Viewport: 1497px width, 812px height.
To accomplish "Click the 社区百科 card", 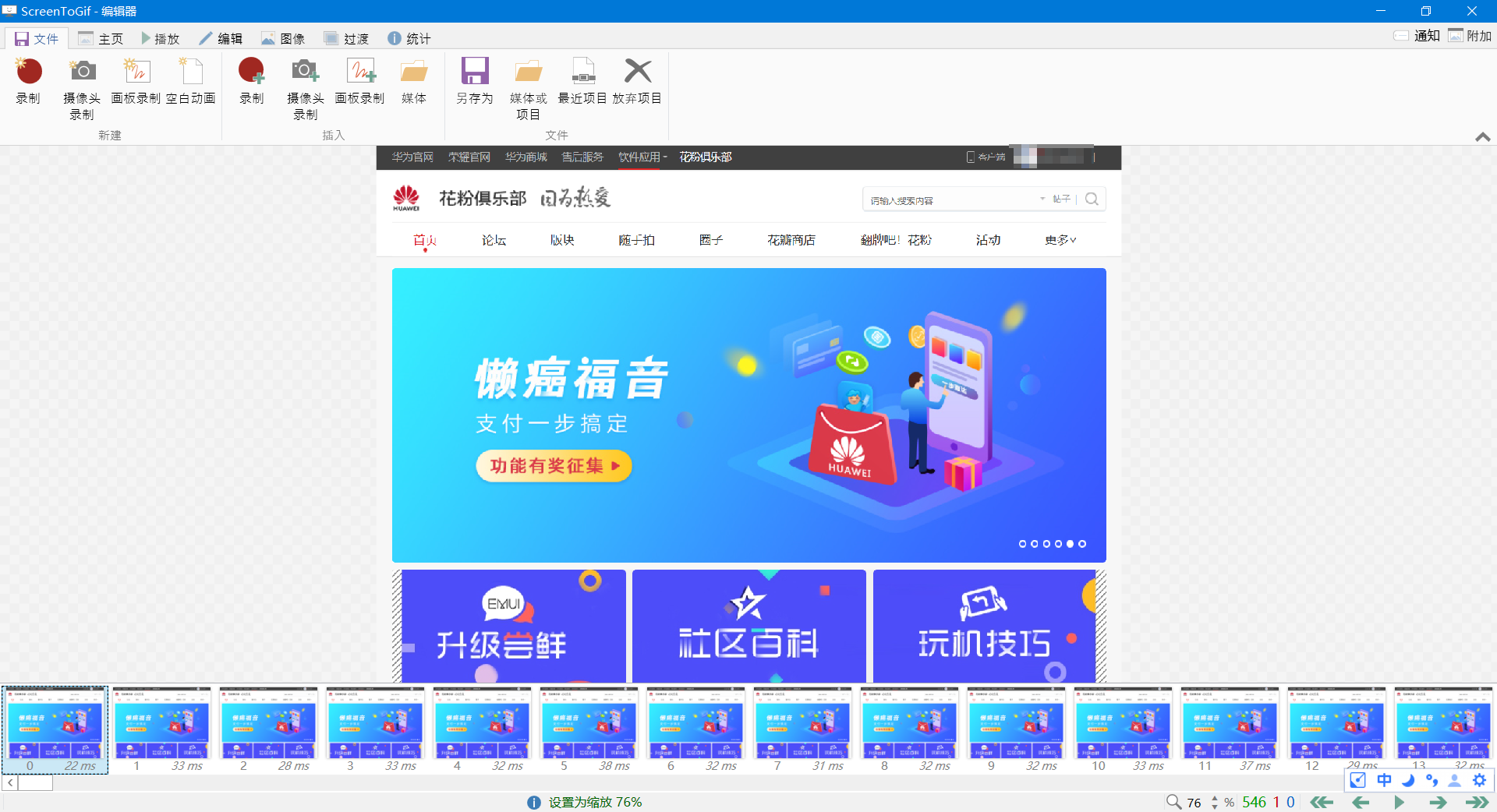I will click(x=749, y=626).
